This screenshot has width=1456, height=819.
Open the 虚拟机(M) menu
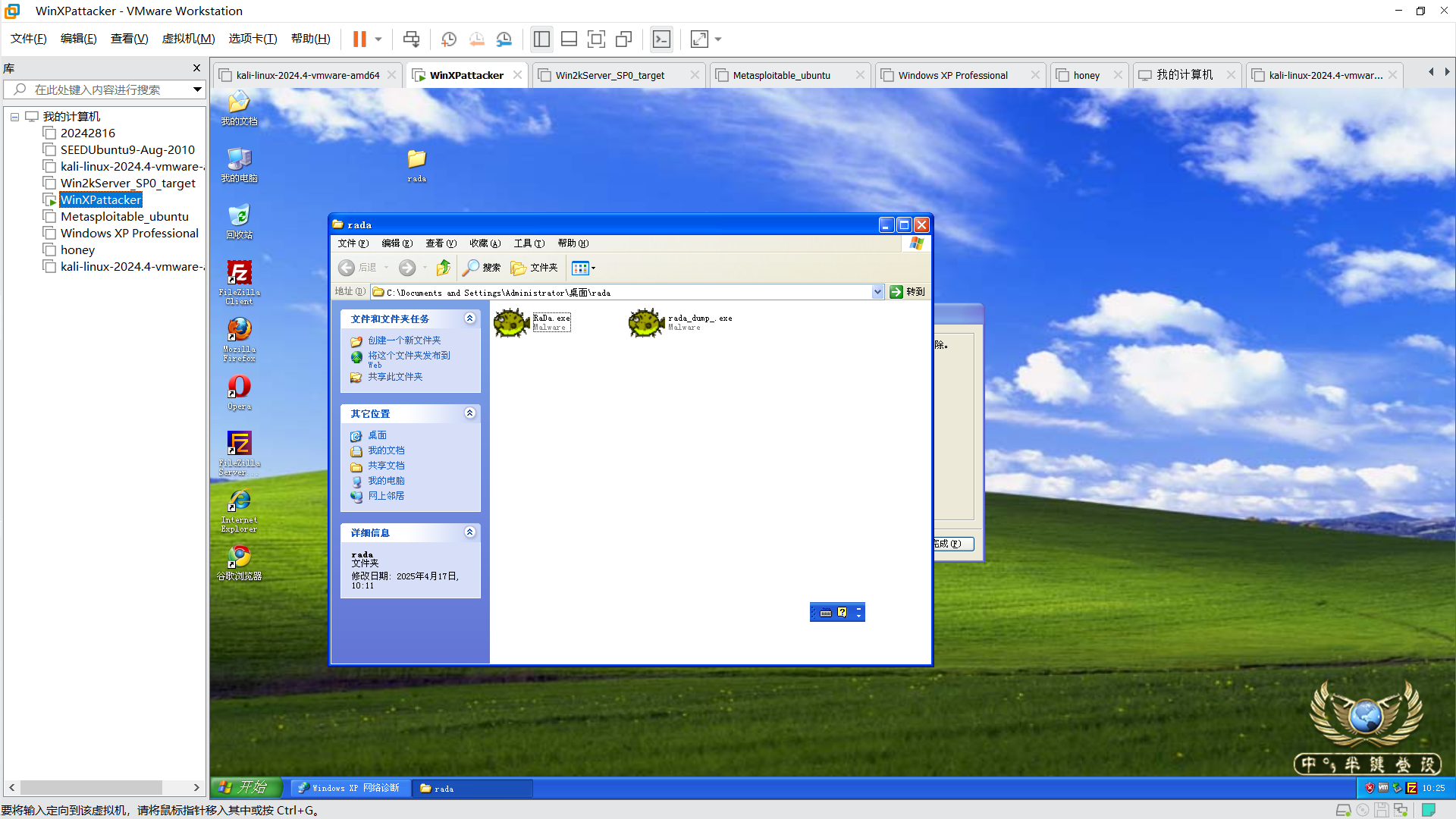tap(188, 39)
